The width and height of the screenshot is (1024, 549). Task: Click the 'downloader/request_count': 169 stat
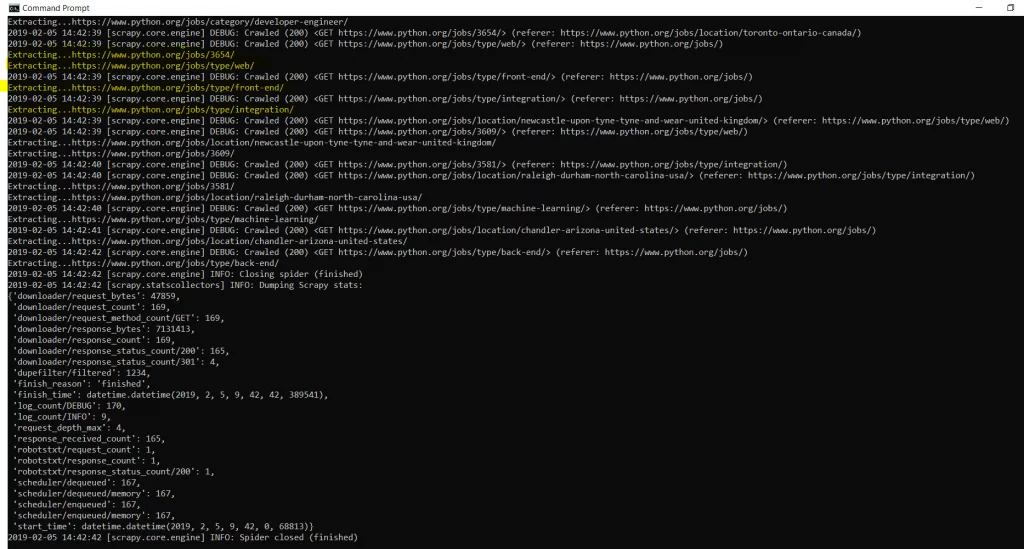click(x=91, y=307)
